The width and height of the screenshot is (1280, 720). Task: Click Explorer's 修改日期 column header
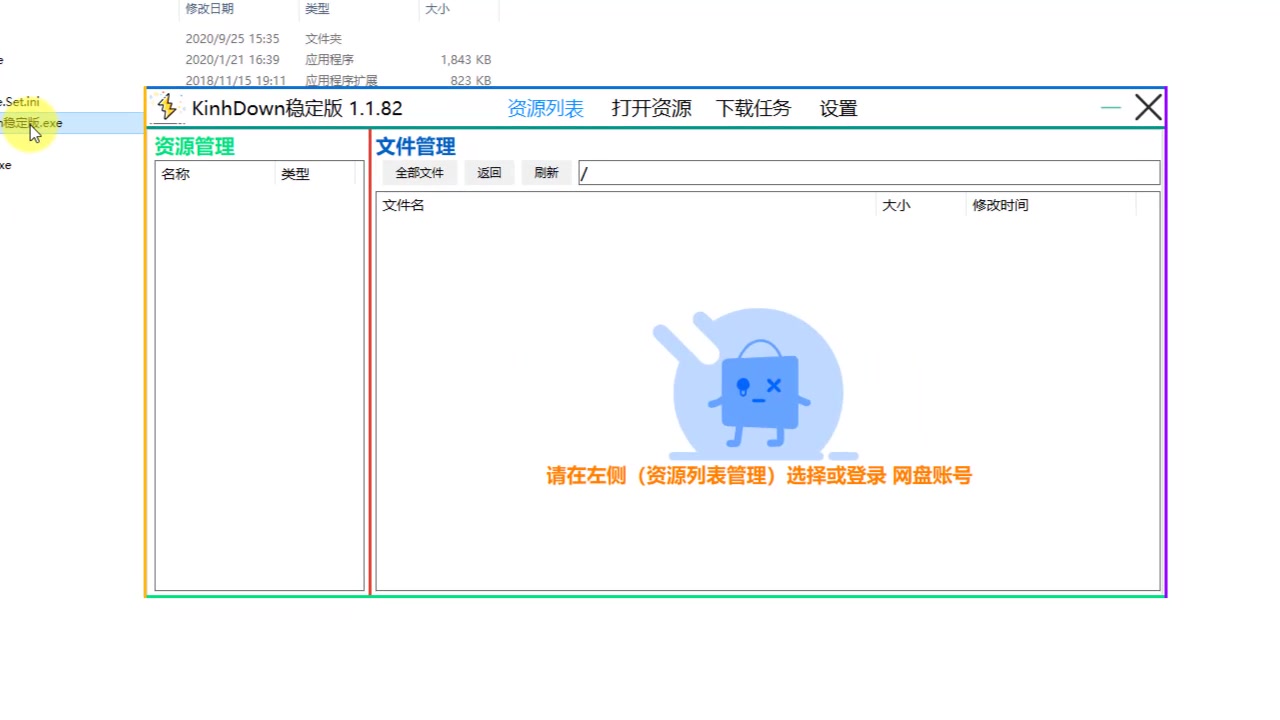click(x=238, y=9)
